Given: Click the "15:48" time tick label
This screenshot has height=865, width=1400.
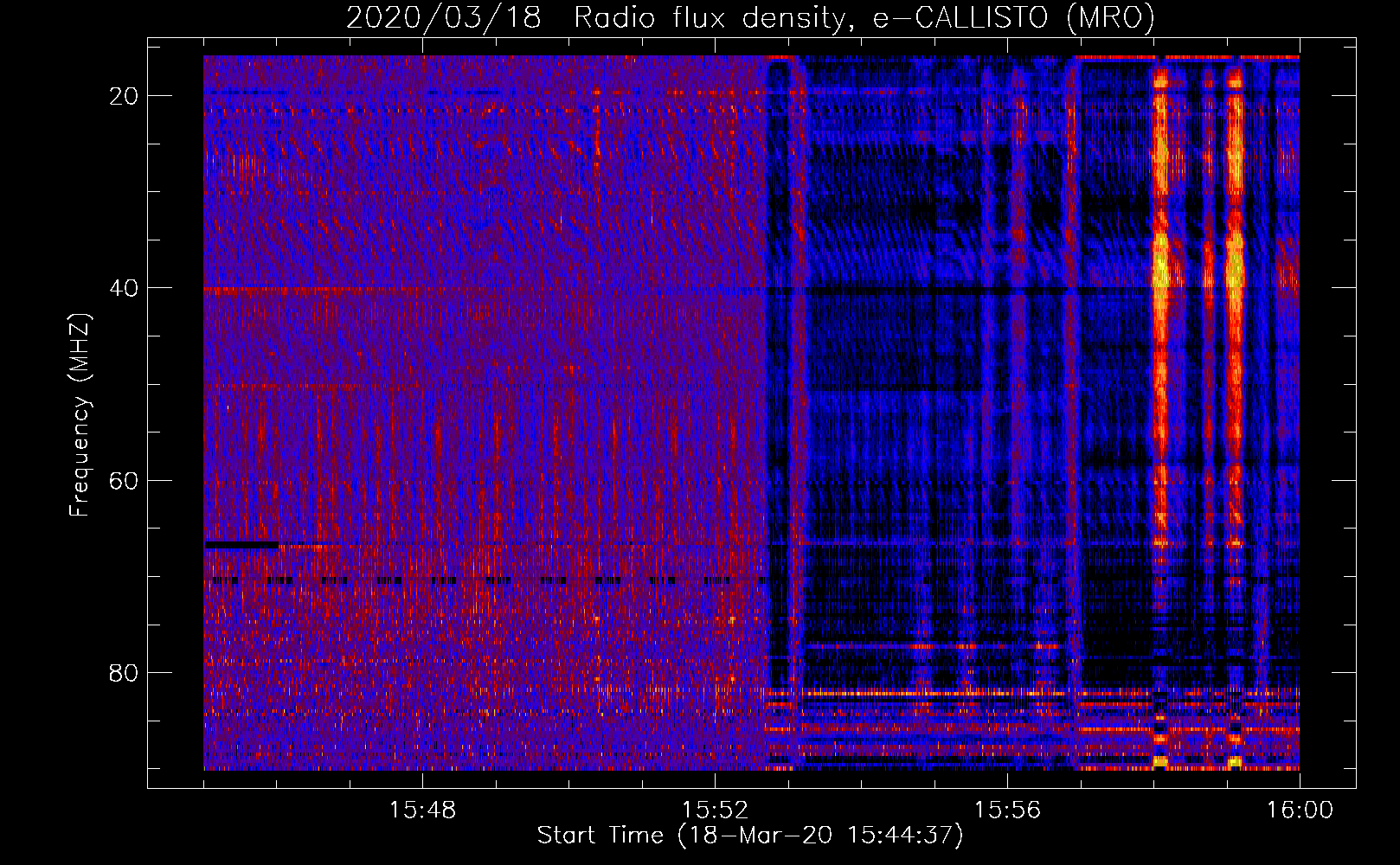Looking at the screenshot, I should point(422,811).
